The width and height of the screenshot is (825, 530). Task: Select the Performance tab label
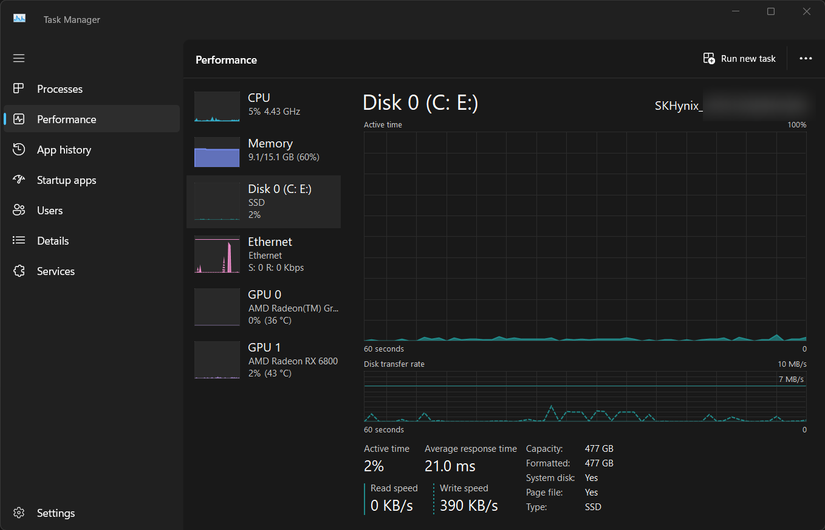pyautogui.click(x=66, y=119)
